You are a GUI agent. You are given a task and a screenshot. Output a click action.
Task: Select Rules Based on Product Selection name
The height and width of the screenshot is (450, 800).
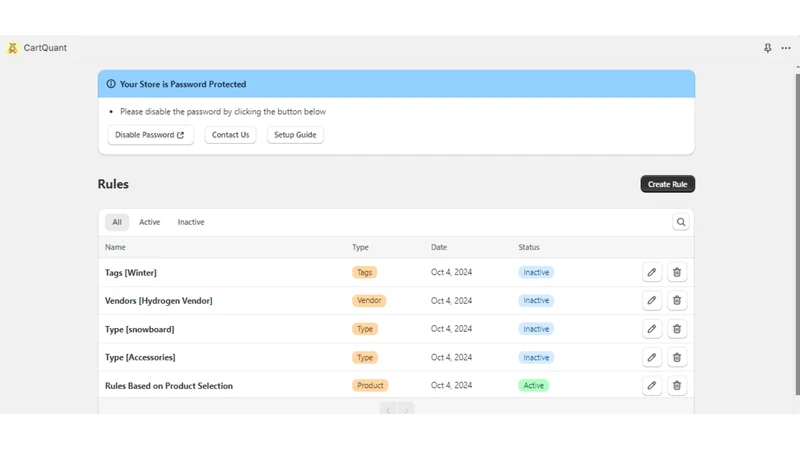(x=169, y=386)
